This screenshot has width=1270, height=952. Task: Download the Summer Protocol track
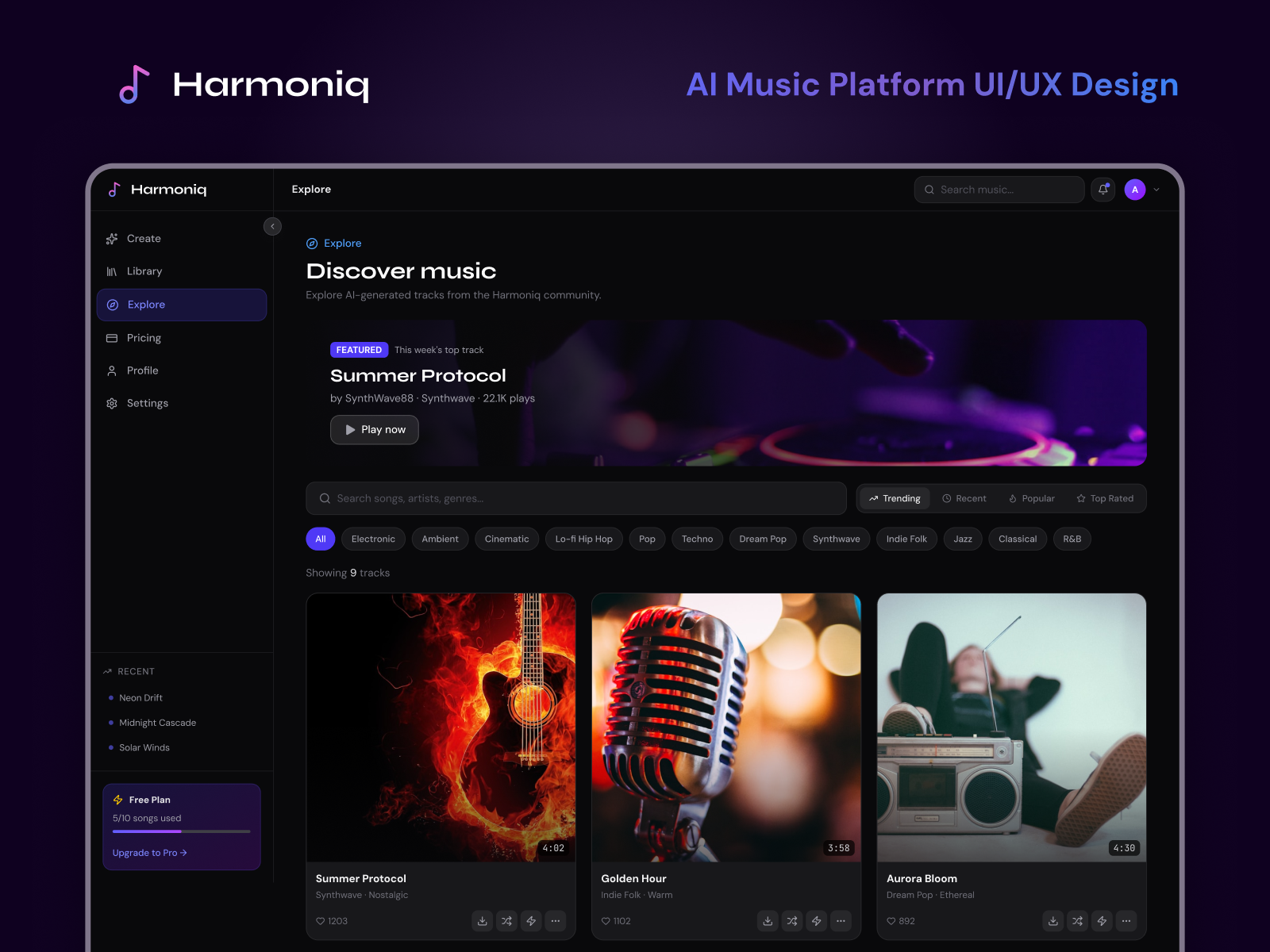tap(482, 921)
